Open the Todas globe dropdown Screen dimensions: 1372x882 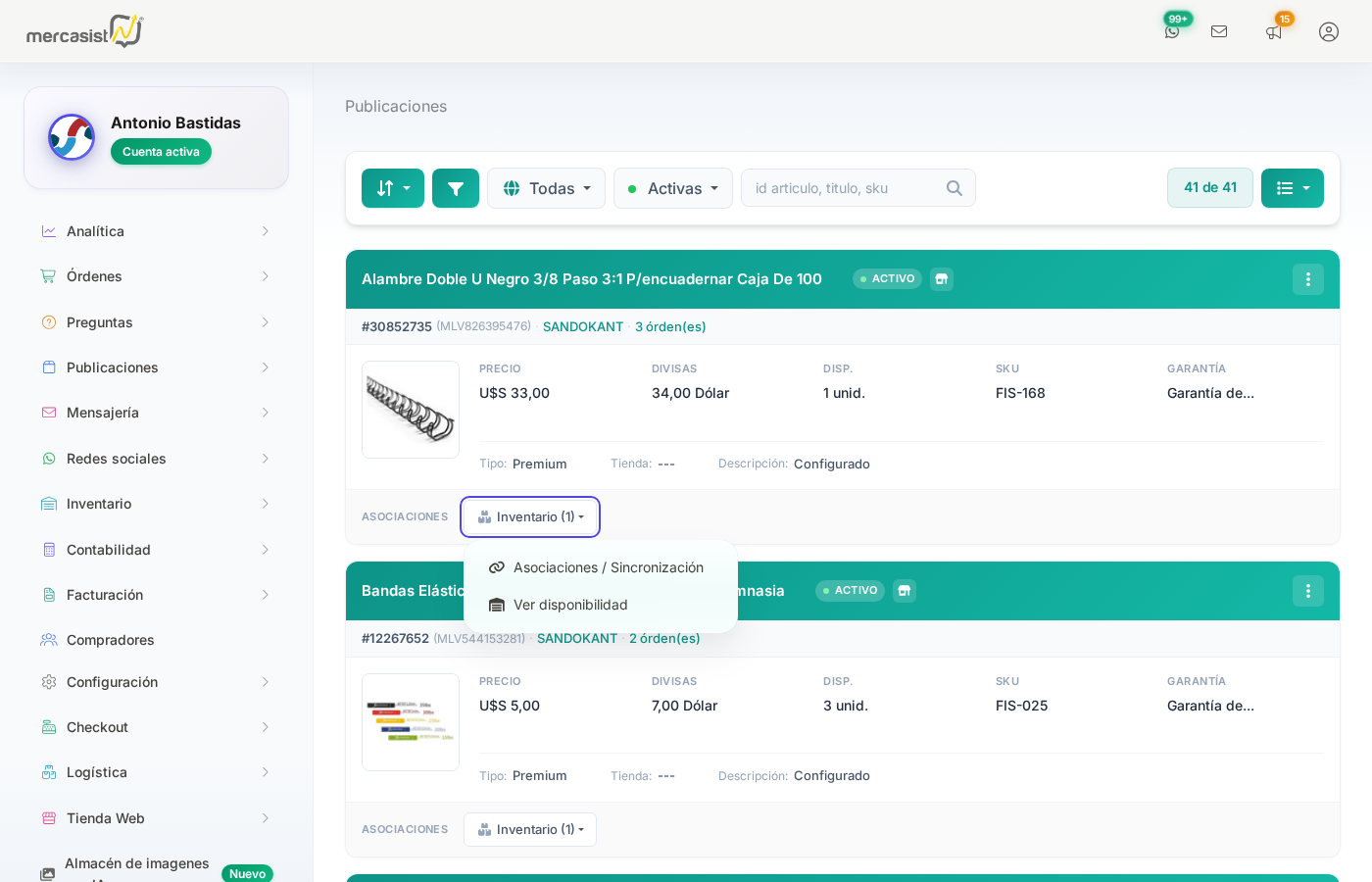(546, 187)
